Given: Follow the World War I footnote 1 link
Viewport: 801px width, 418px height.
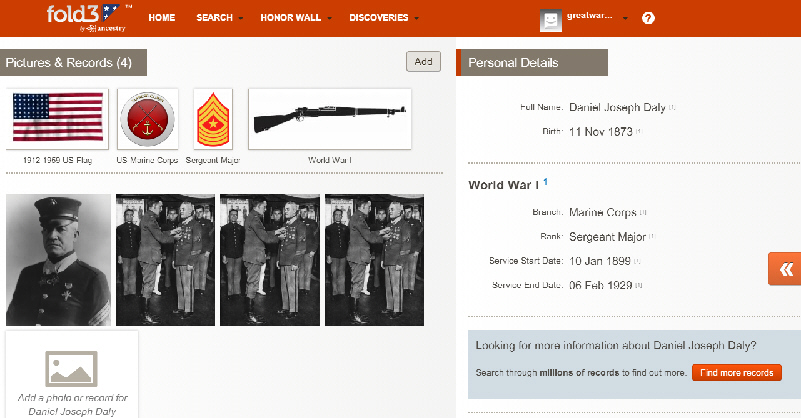Looking at the screenshot, I should (546, 182).
